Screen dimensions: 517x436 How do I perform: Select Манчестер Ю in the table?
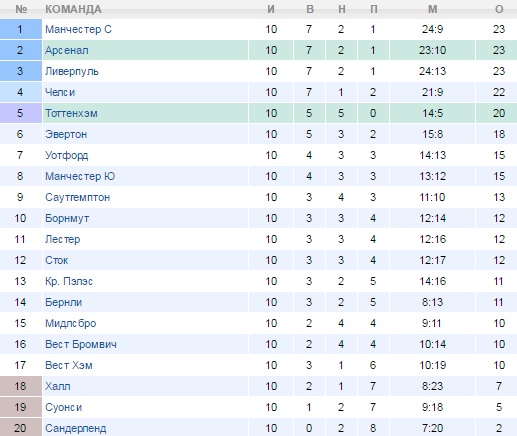[80, 176]
